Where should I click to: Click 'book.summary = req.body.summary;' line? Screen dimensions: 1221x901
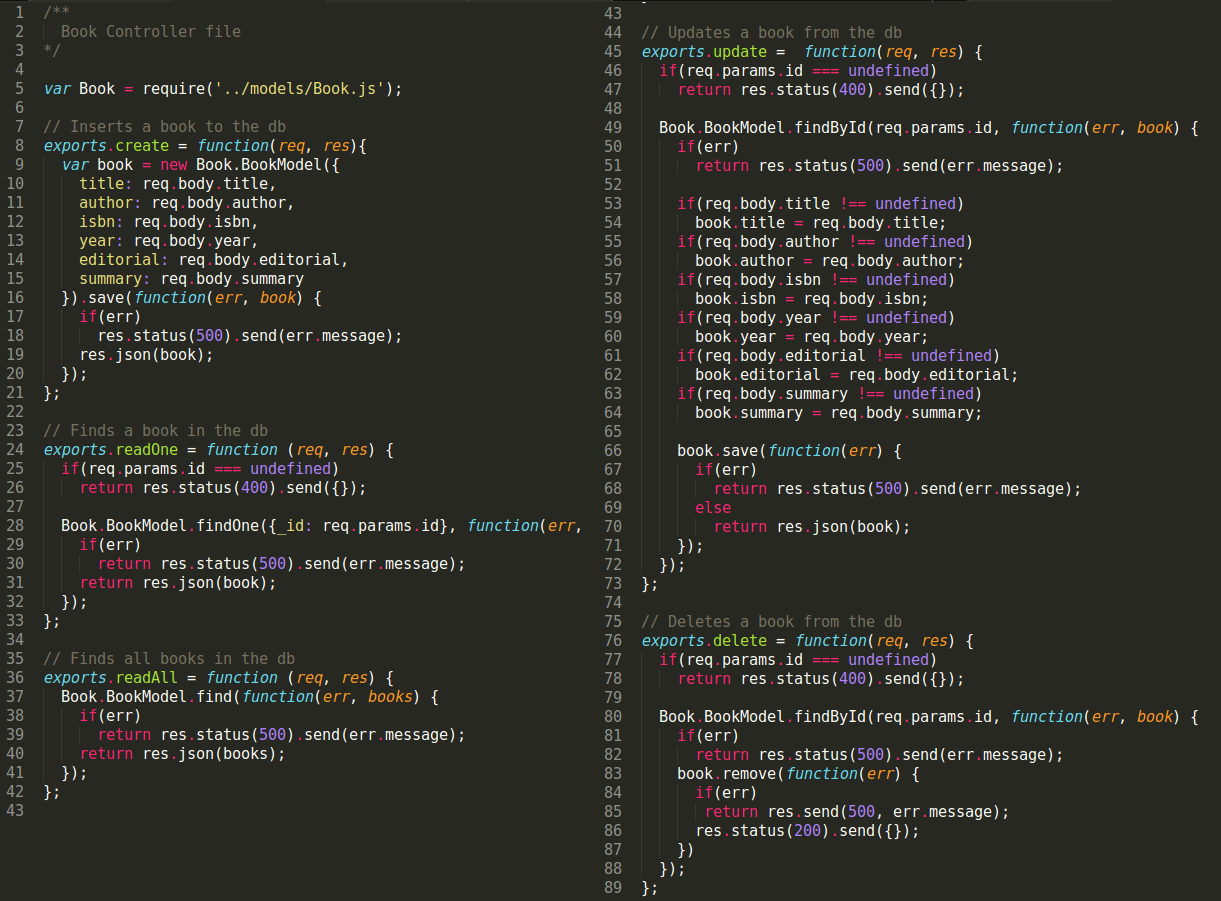click(x=839, y=412)
